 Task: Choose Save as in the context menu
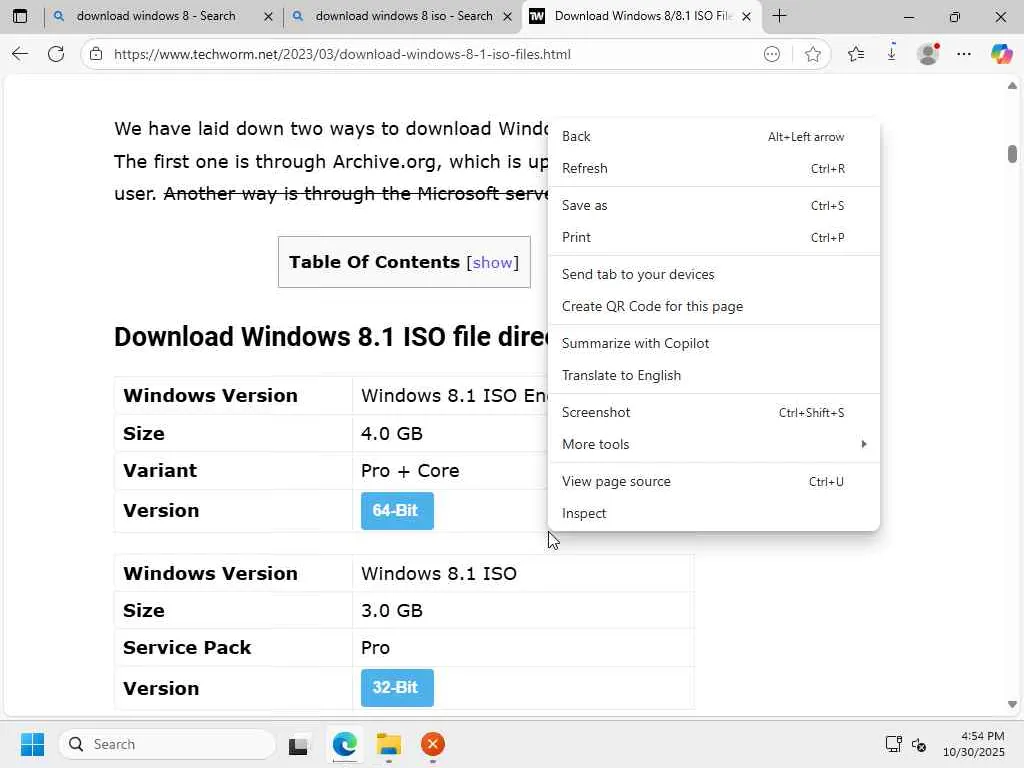(x=714, y=206)
